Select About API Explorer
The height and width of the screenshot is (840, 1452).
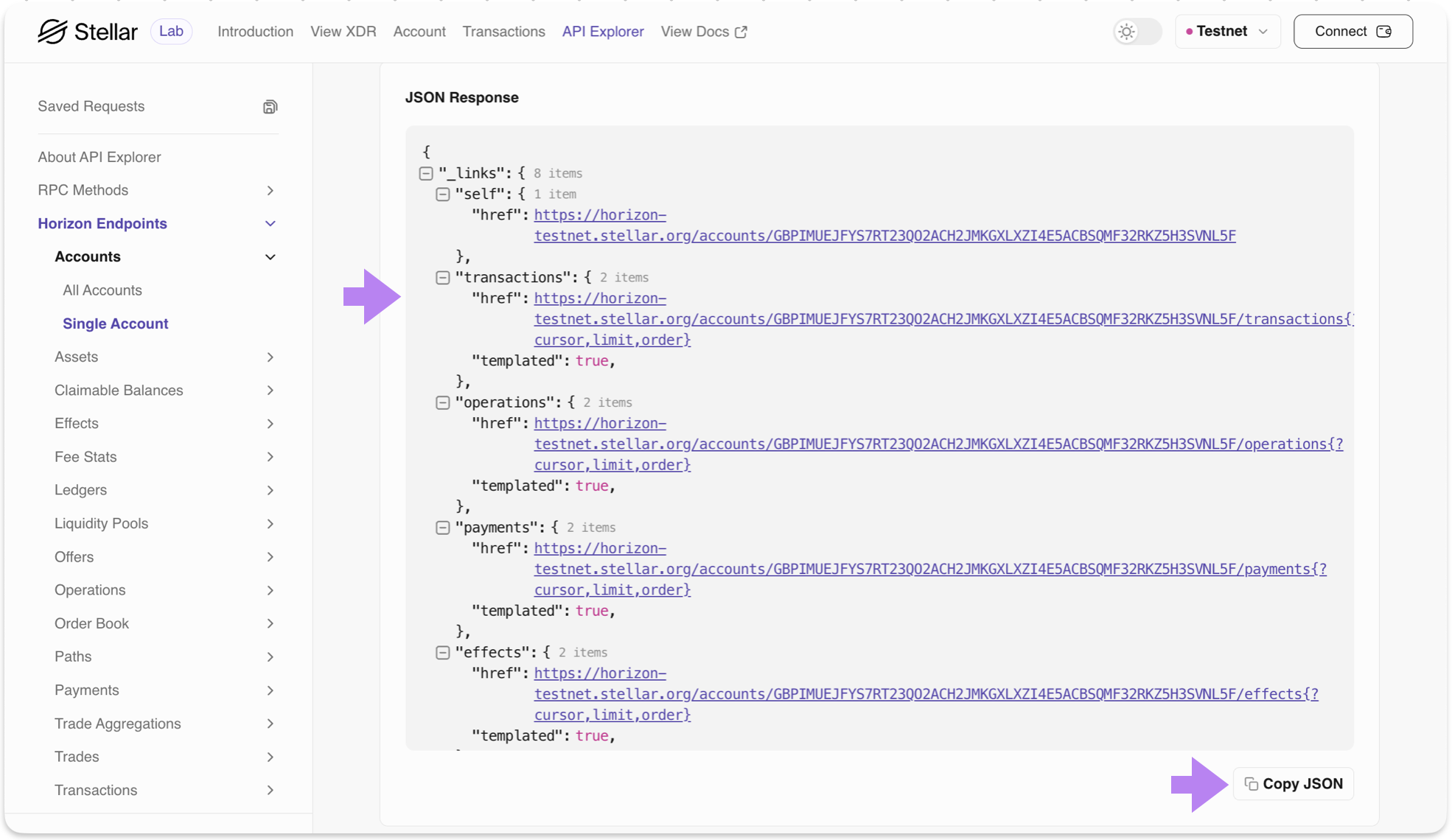[100, 158]
